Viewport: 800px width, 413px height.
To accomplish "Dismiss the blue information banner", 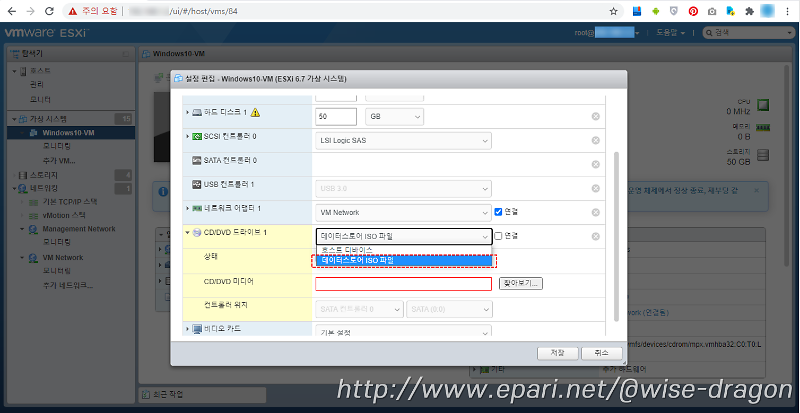I will 756,190.
